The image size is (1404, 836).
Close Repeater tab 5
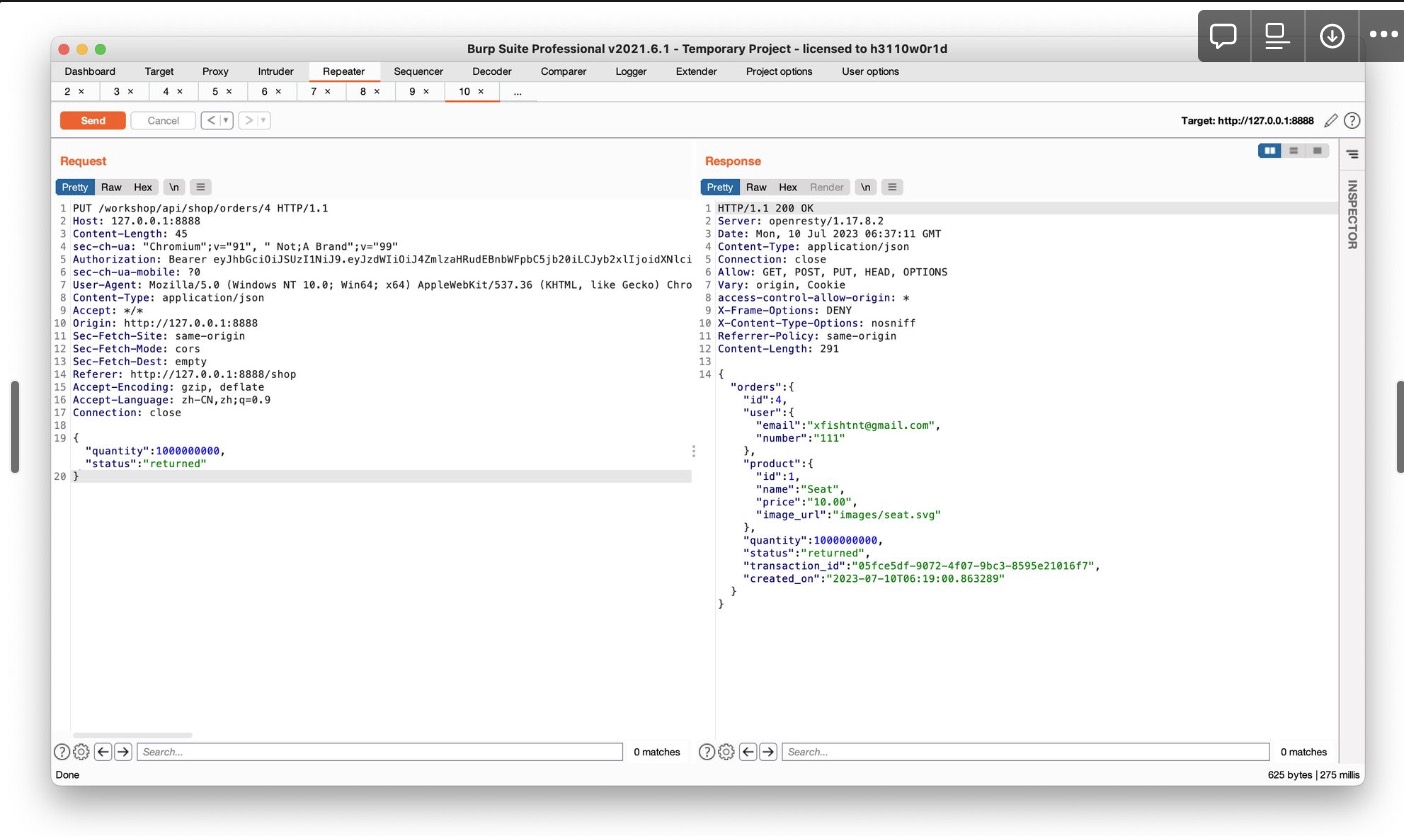228,92
